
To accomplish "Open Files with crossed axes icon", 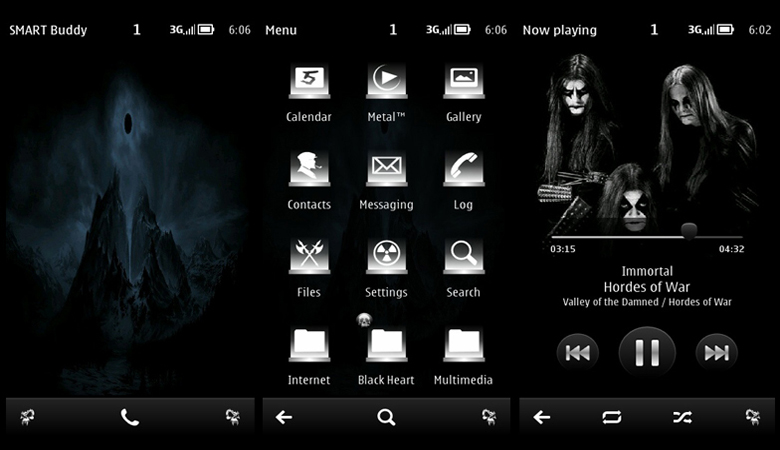I will pos(309,257).
